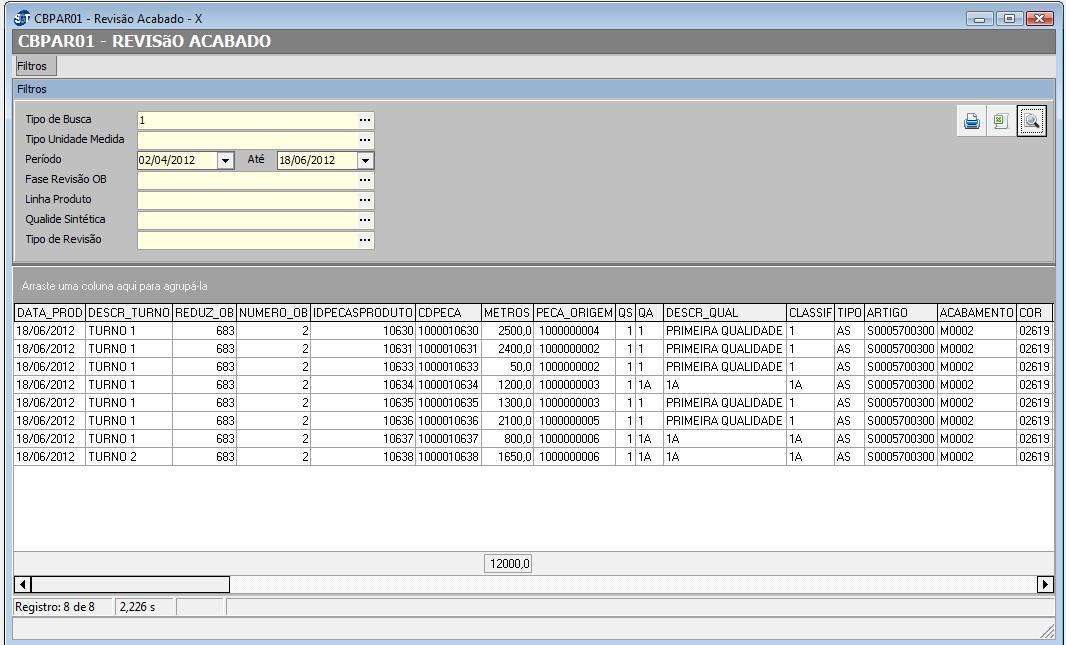
Task: Export results with the Excel icon
Action: [1000, 122]
